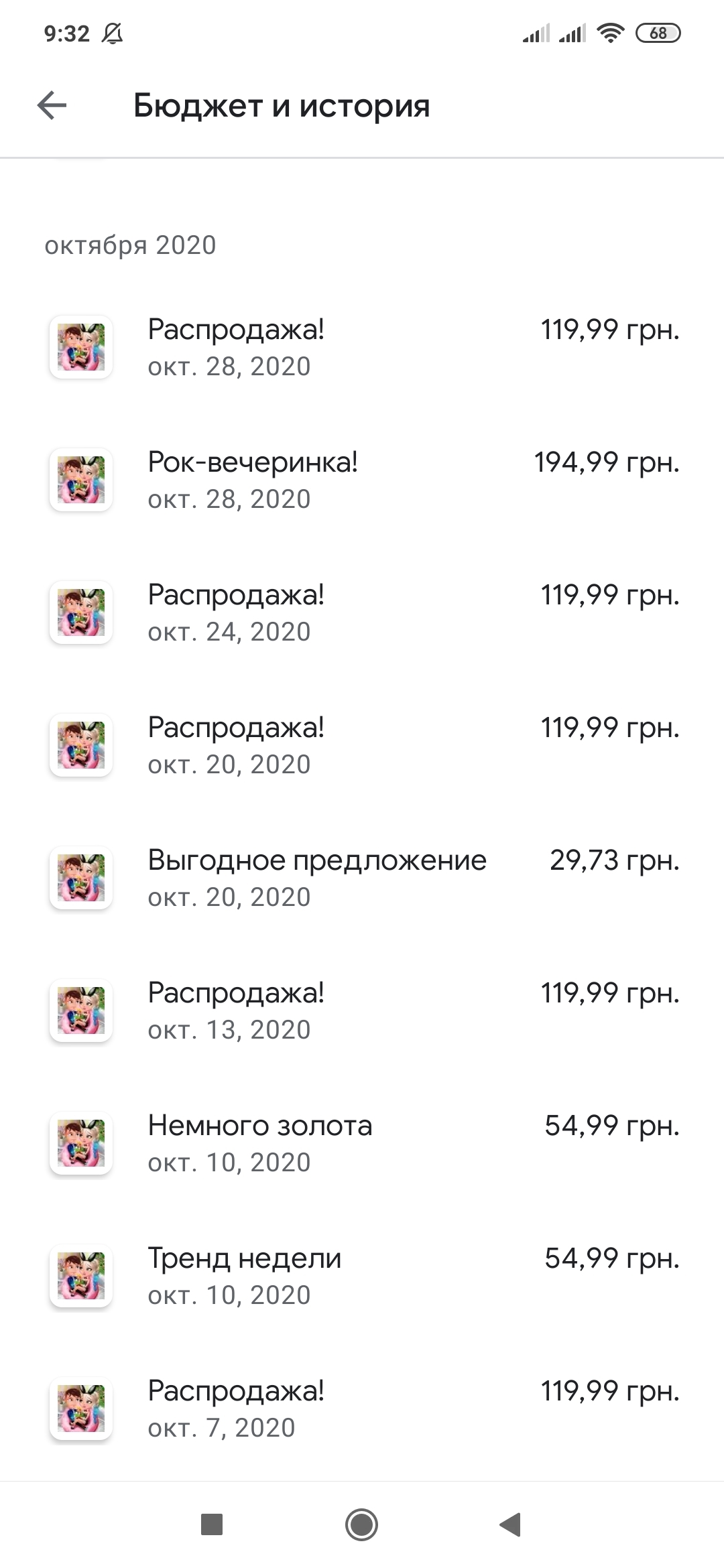Tap app icon next to Выгодное предложение
Image resolution: width=724 pixels, height=1568 pixels.
[x=81, y=878]
